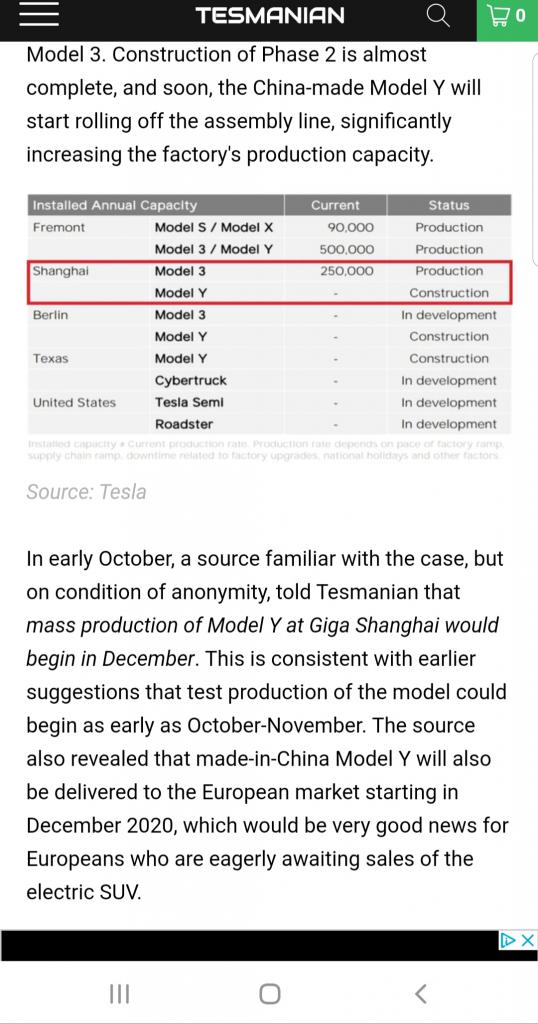Tap the Tesmanian logo header

pos(270,16)
